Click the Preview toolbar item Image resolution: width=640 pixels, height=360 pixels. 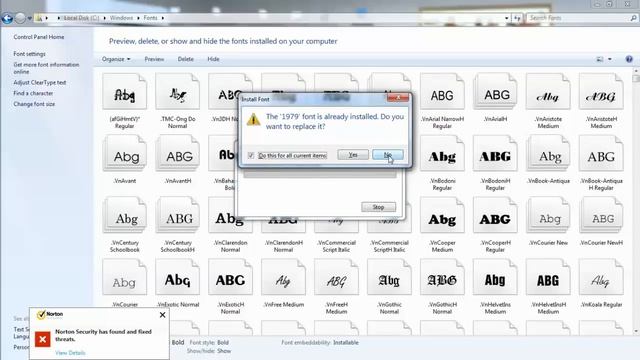tap(154, 59)
